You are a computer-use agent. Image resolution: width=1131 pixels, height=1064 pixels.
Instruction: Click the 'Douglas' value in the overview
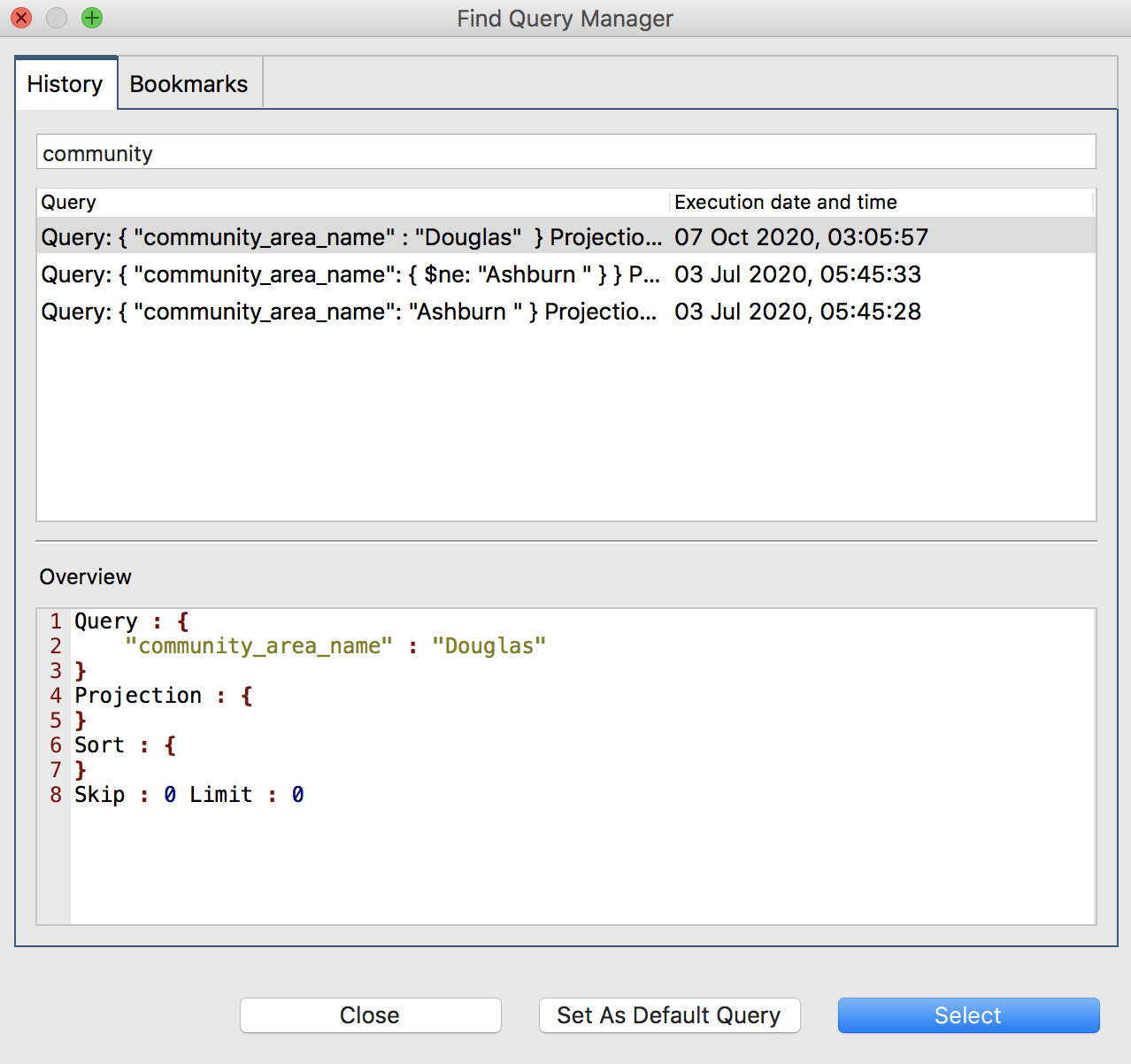488,645
